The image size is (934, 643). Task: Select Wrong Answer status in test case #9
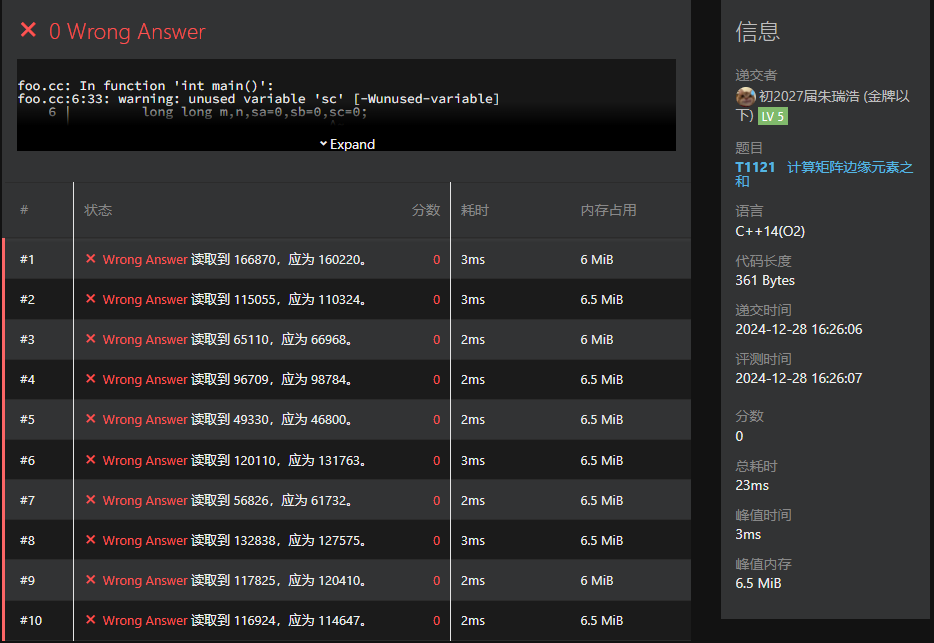coord(144,580)
